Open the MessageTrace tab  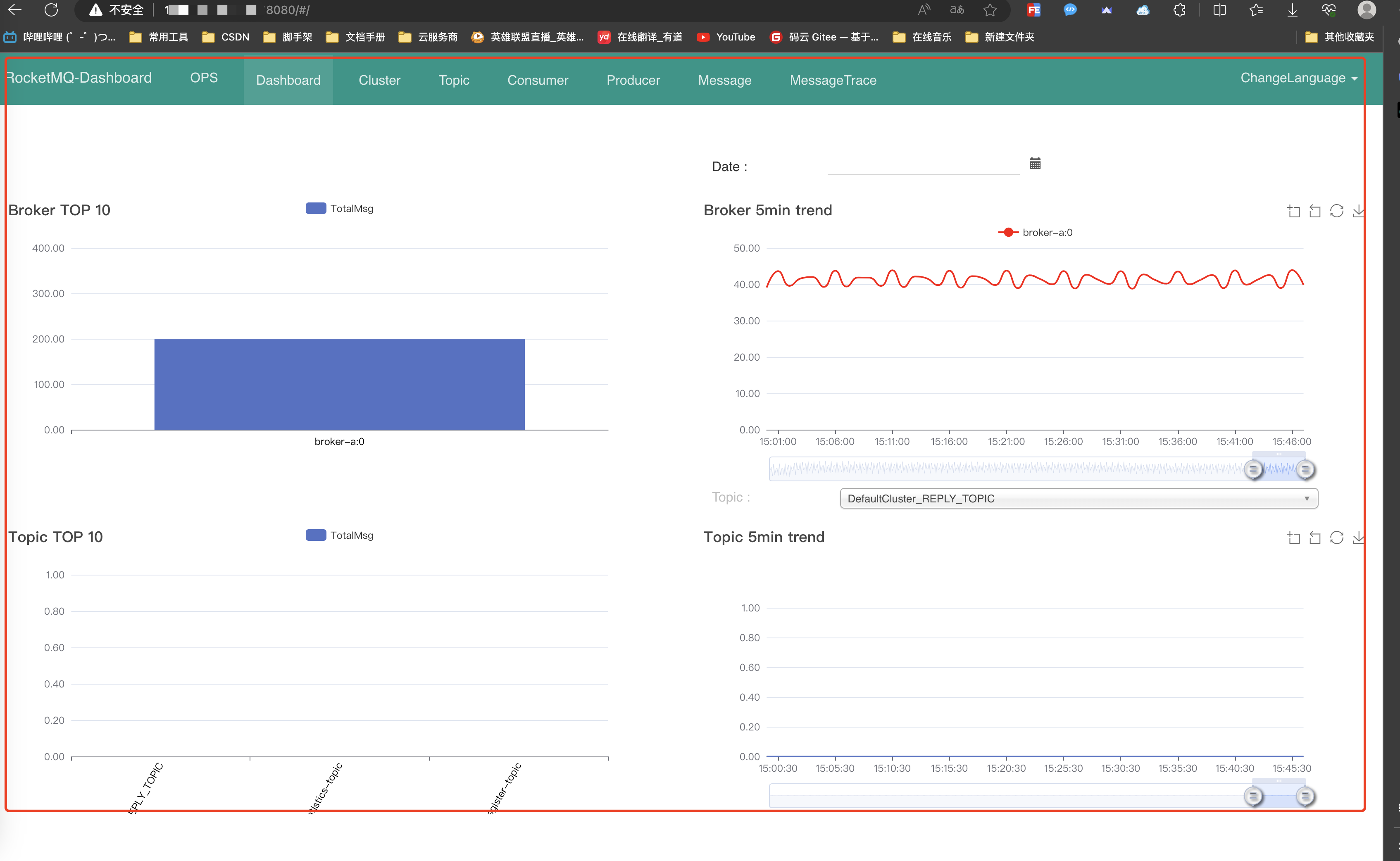click(833, 80)
